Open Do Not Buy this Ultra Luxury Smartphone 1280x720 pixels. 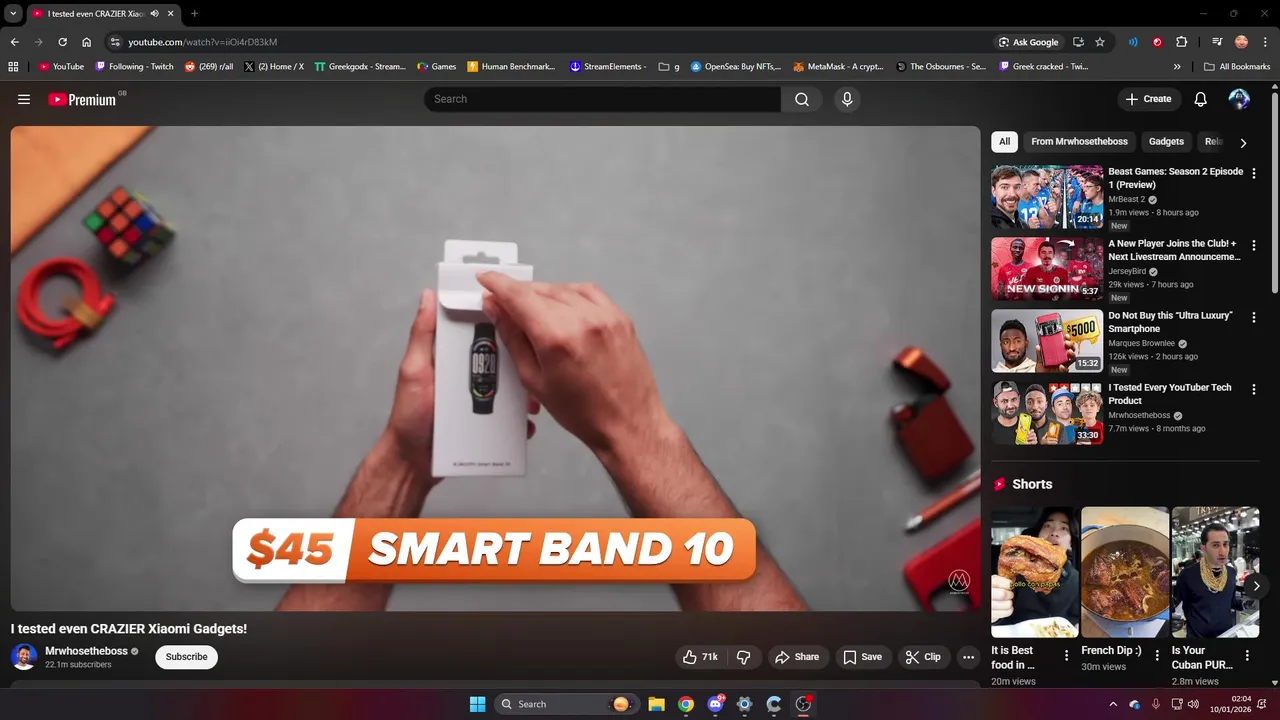pyautogui.click(x=1170, y=322)
